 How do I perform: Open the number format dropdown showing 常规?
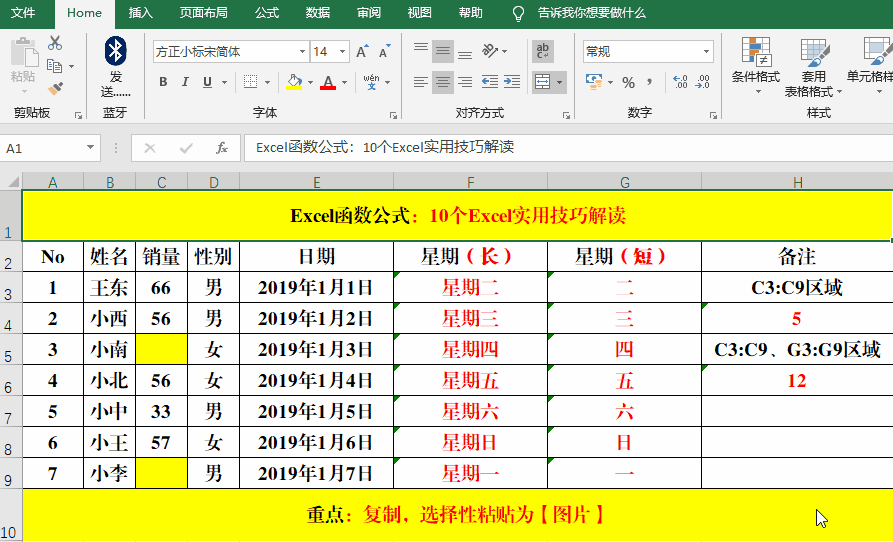coord(706,52)
